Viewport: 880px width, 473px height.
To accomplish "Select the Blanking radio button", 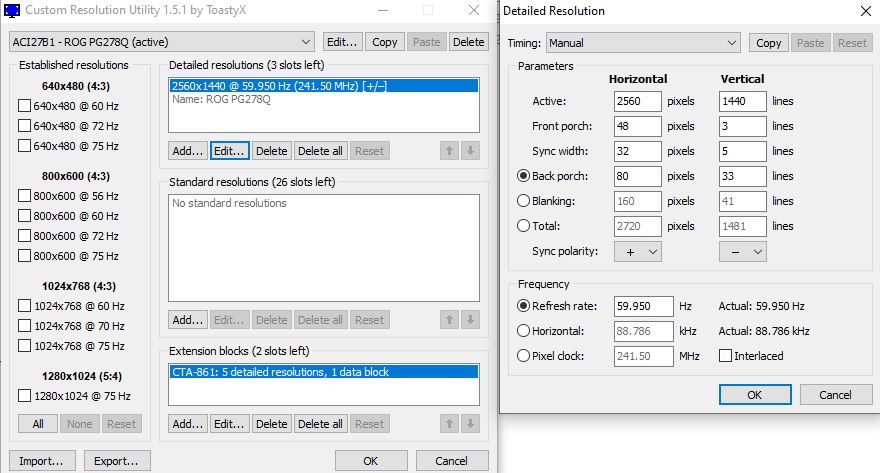I will click(x=523, y=201).
